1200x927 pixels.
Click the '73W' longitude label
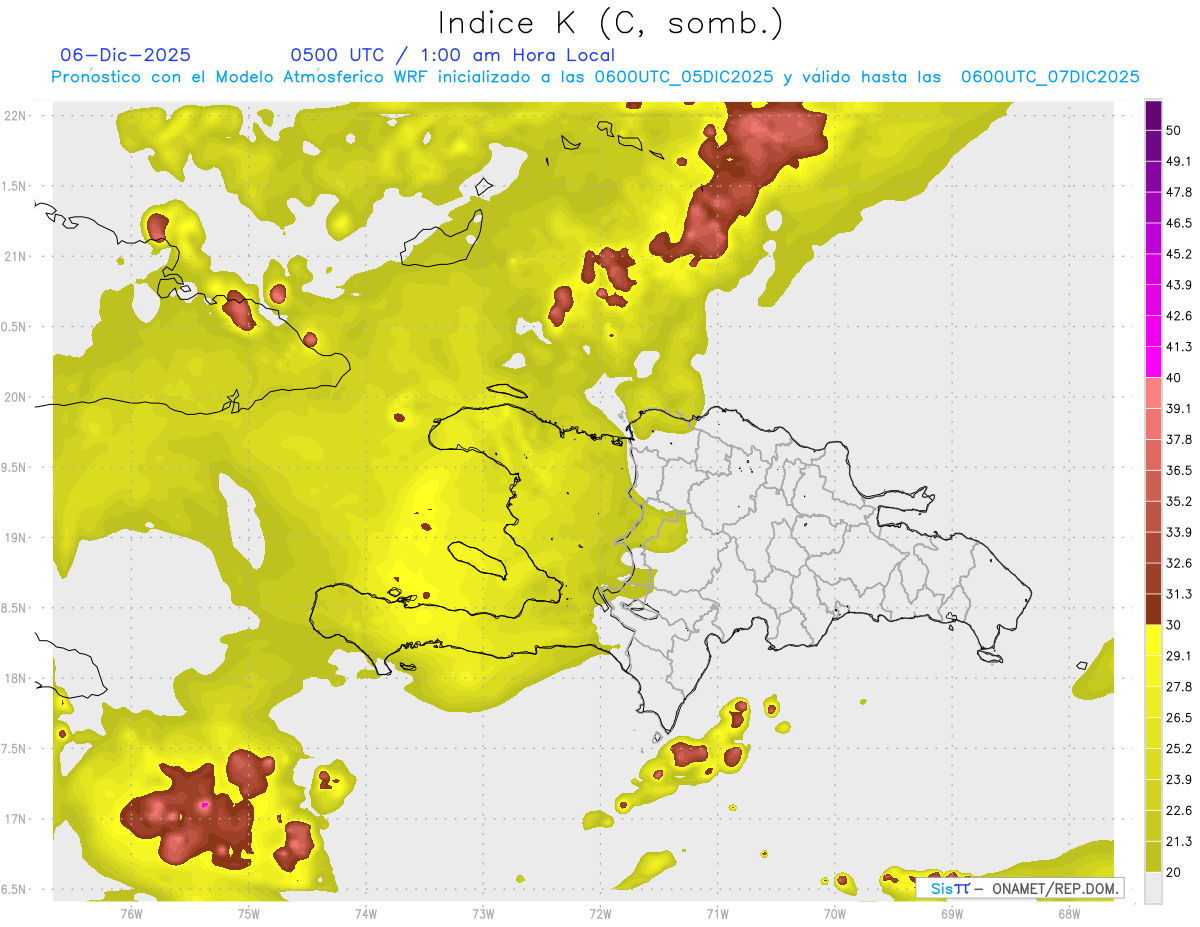(x=483, y=914)
